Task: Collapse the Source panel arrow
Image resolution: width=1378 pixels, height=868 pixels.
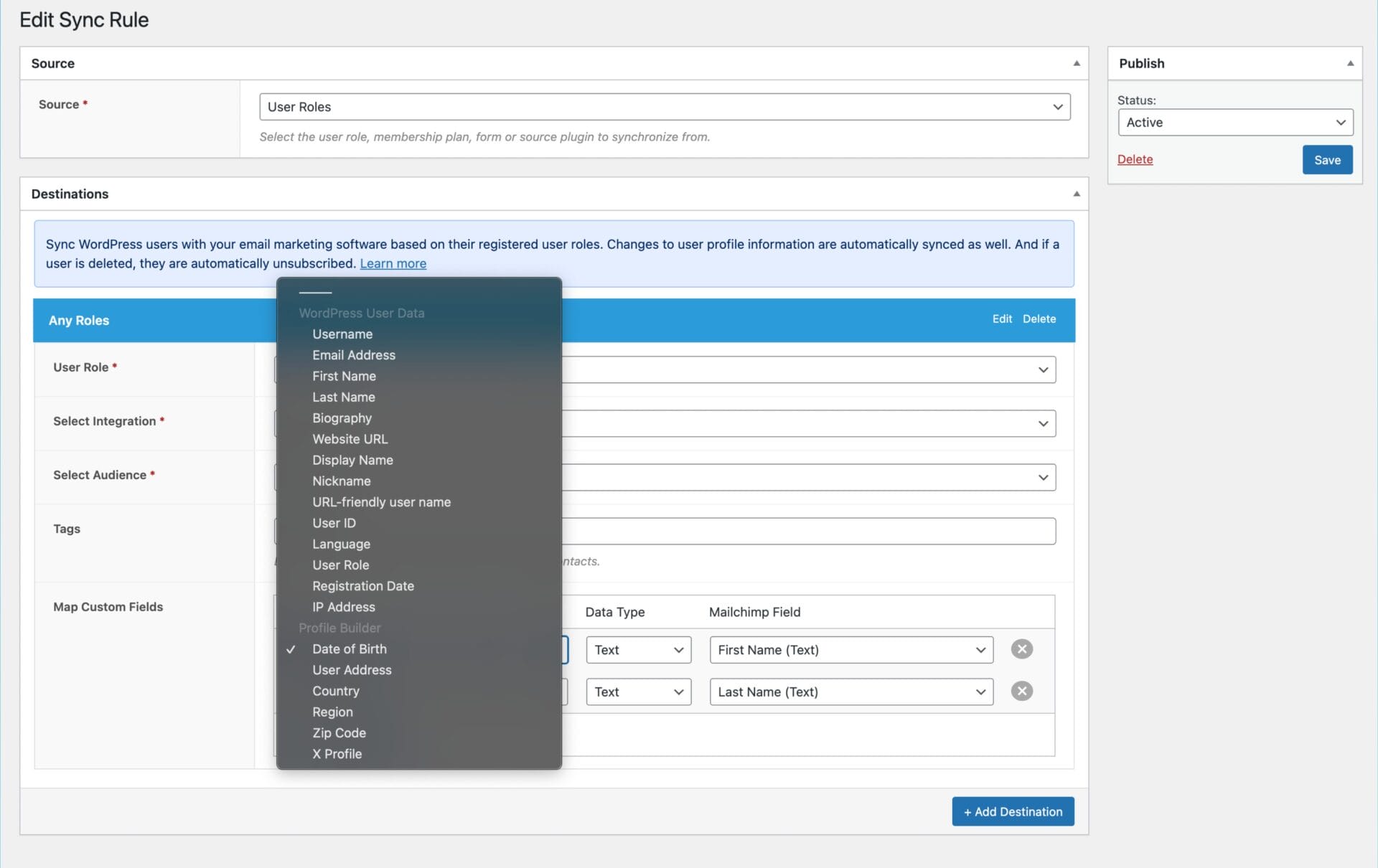Action: [1076, 63]
